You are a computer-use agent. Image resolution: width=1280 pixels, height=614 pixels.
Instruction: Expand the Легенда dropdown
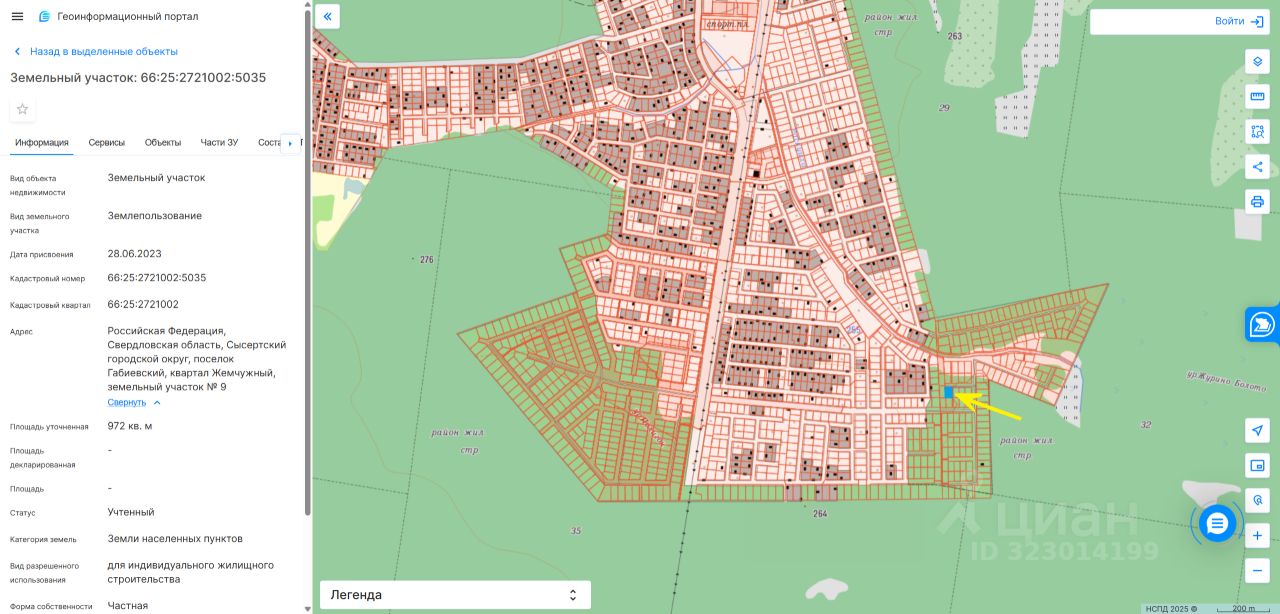(455, 595)
